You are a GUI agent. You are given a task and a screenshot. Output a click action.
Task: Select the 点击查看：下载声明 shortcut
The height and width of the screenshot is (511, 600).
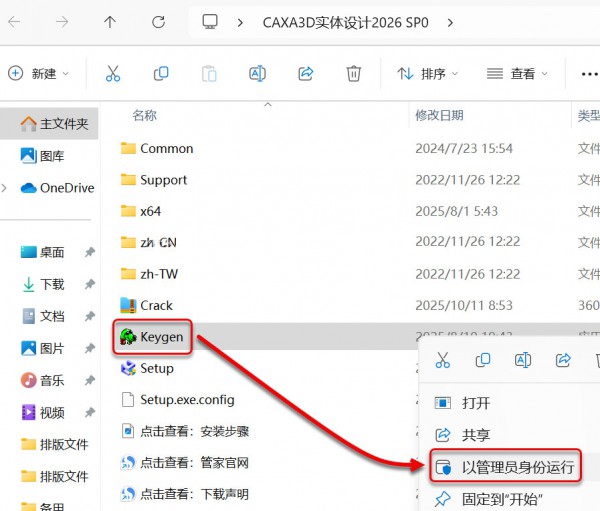tap(185, 494)
